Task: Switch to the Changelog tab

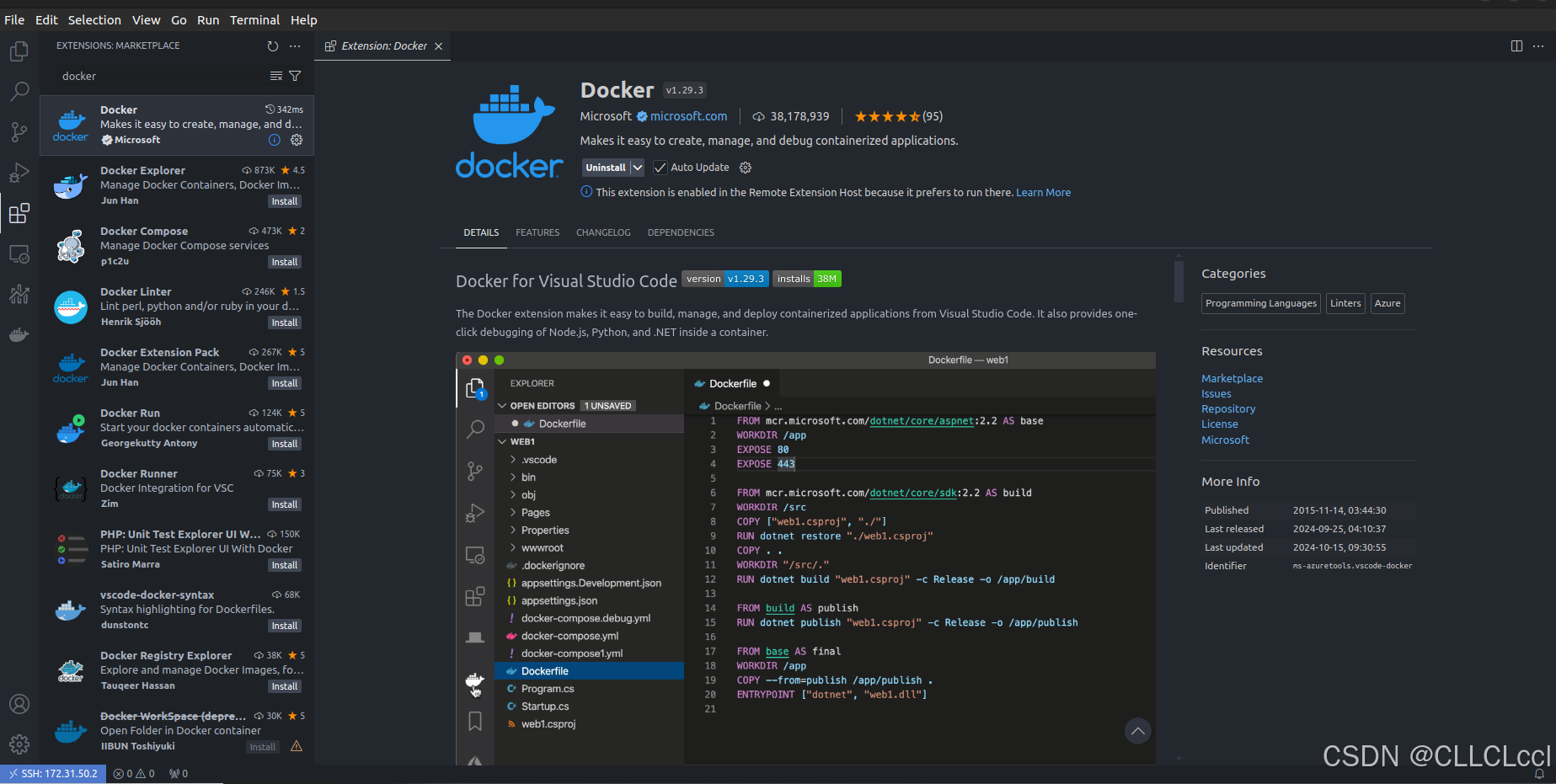Action: point(603,232)
